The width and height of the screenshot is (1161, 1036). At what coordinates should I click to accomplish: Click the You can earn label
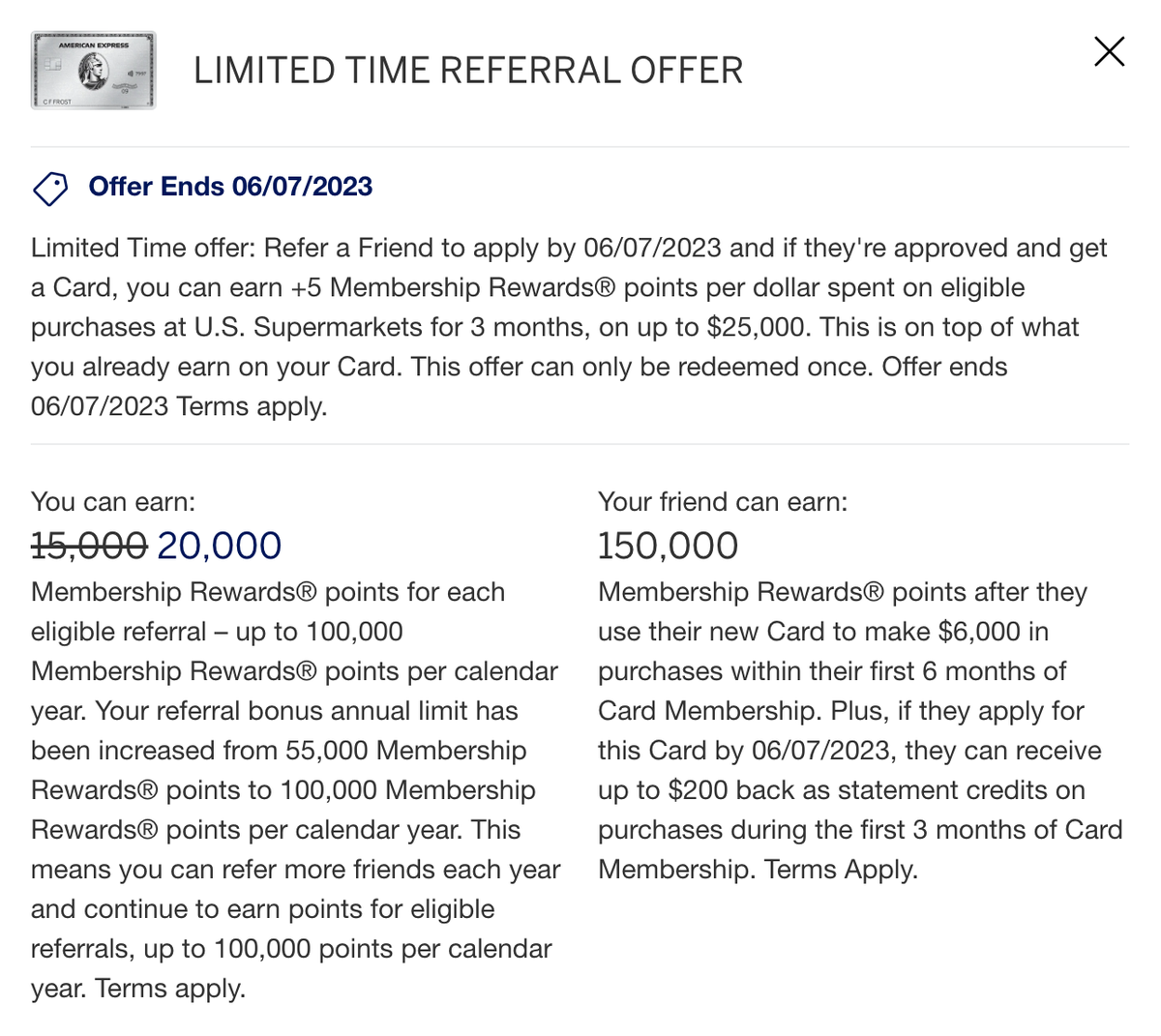pyautogui.click(x=112, y=501)
